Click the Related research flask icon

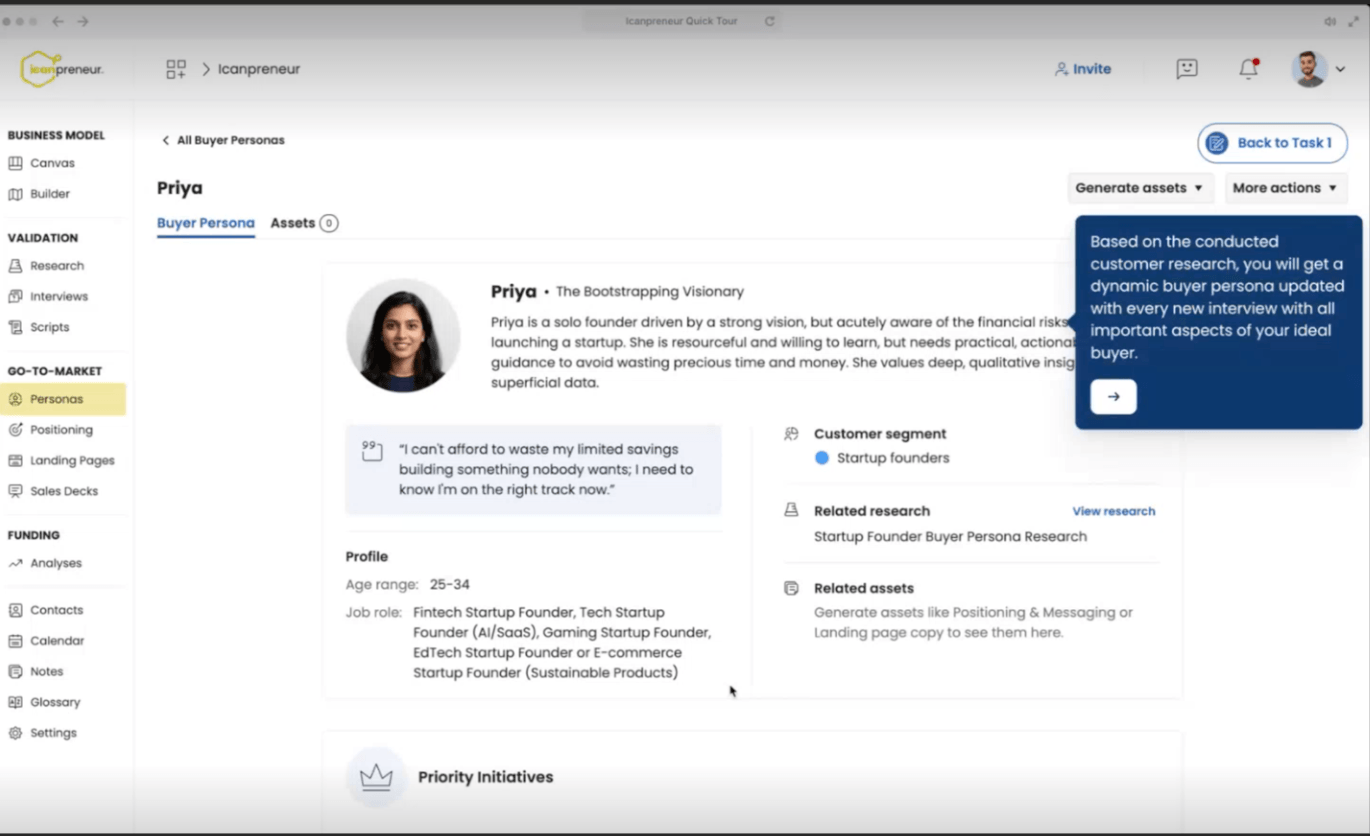coord(791,511)
